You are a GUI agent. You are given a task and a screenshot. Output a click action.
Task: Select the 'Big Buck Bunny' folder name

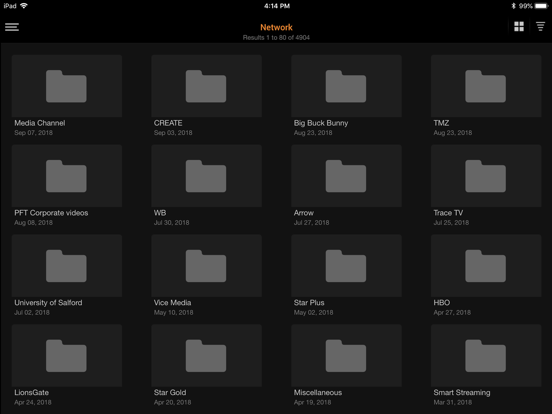(x=321, y=123)
